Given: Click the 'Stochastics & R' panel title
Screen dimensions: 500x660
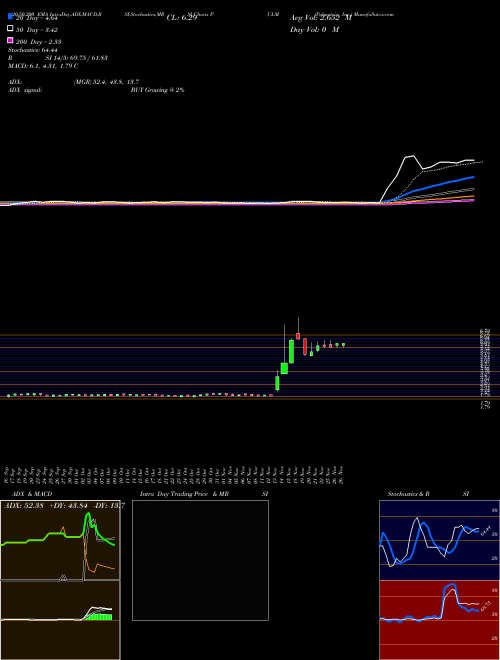Looking at the screenshot, I should [x=408, y=494].
